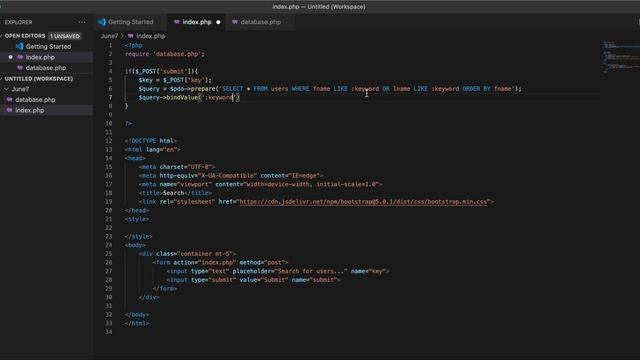This screenshot has height=360, width=640.
Task: Click the input type="submit" line
Action: 253,280
